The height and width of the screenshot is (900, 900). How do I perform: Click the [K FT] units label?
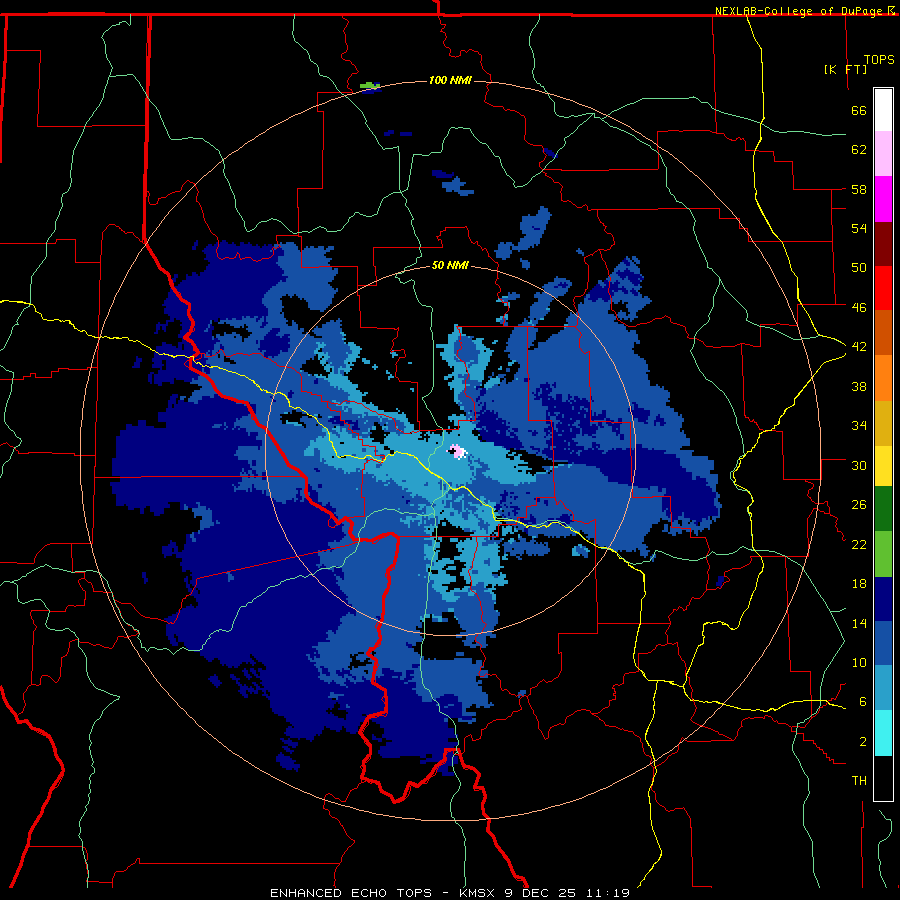[x=845, y=69]
